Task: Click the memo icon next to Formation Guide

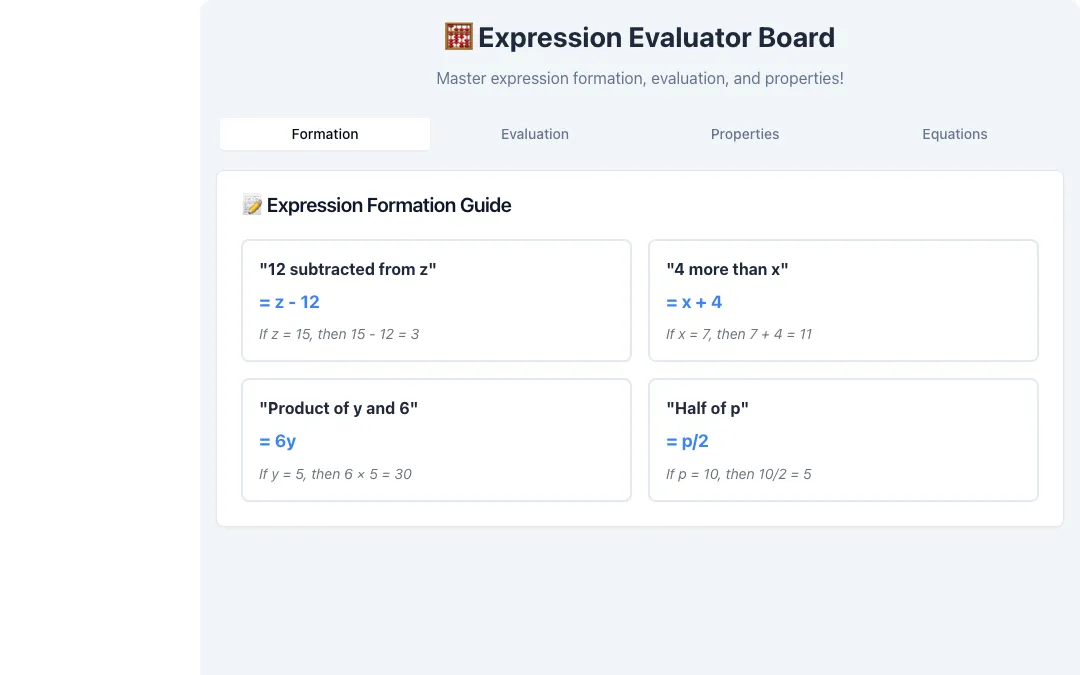Action: pyautogui.click(x=252, y=205)
